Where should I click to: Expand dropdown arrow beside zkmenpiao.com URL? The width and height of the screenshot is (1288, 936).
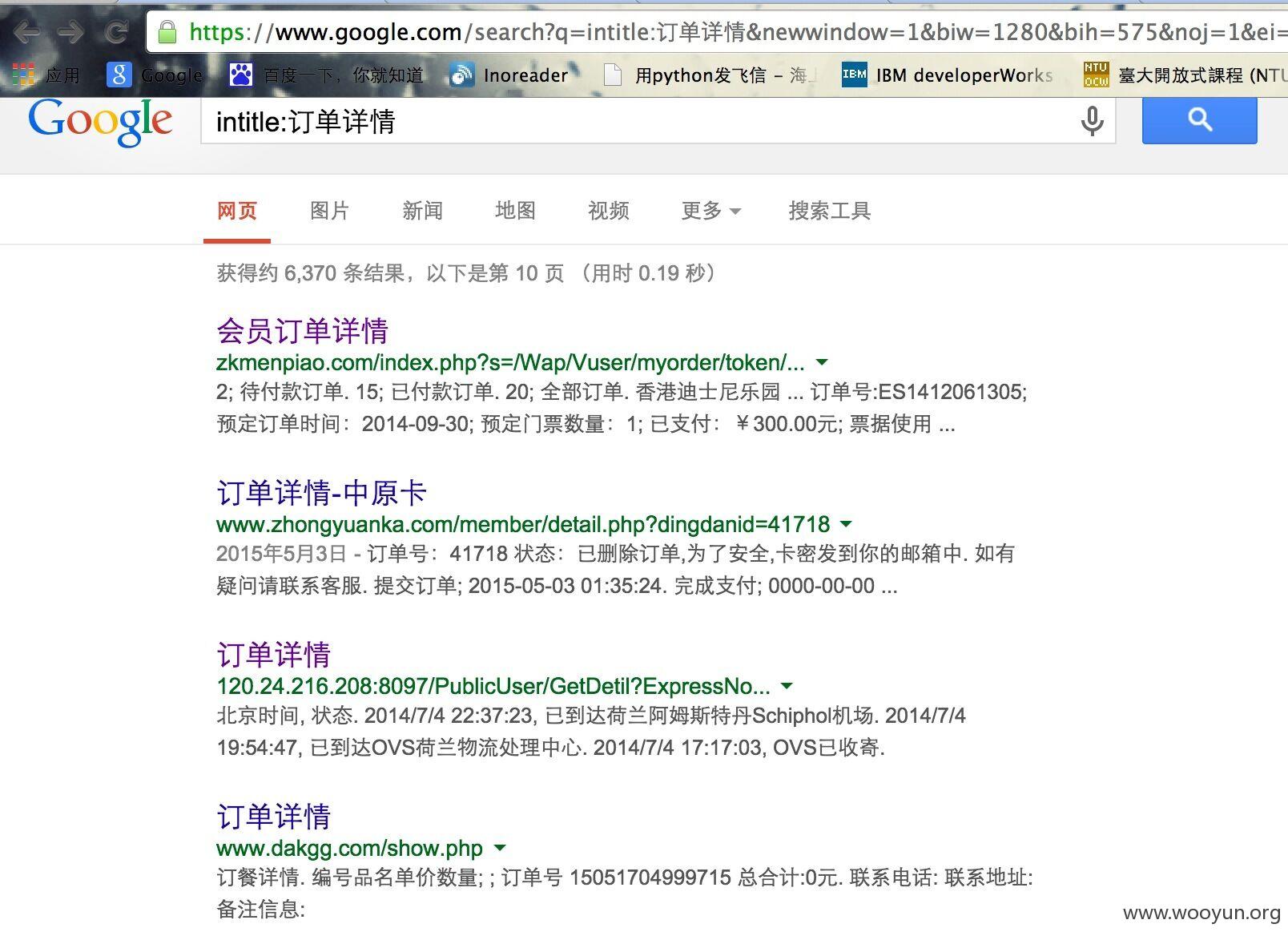(822, 362)
